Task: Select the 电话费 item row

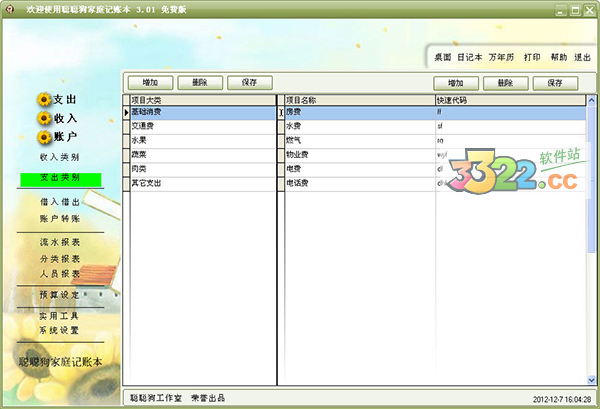Action: click(435, 184)
